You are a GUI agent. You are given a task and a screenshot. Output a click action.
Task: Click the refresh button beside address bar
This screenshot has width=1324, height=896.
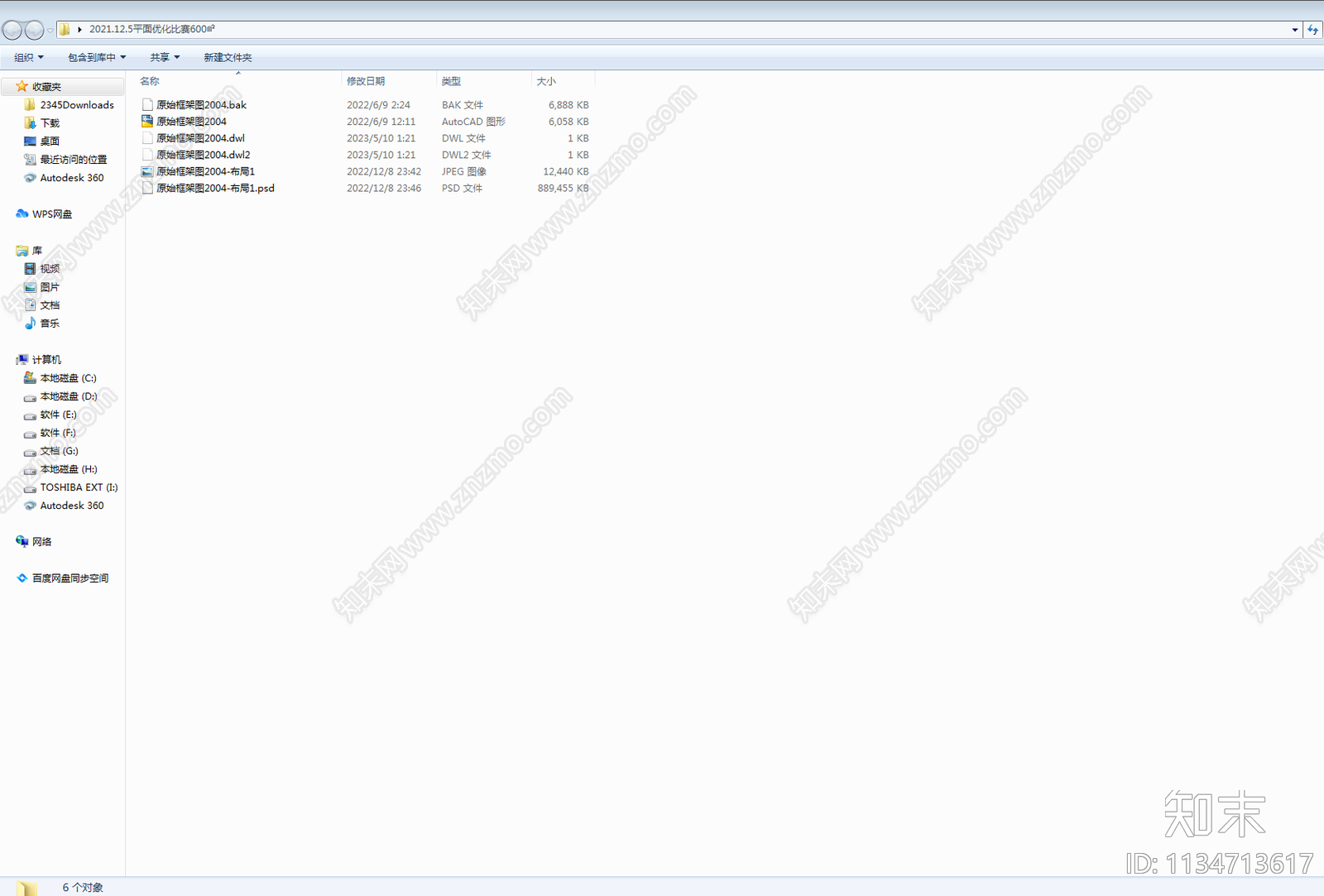(1313, 30)
